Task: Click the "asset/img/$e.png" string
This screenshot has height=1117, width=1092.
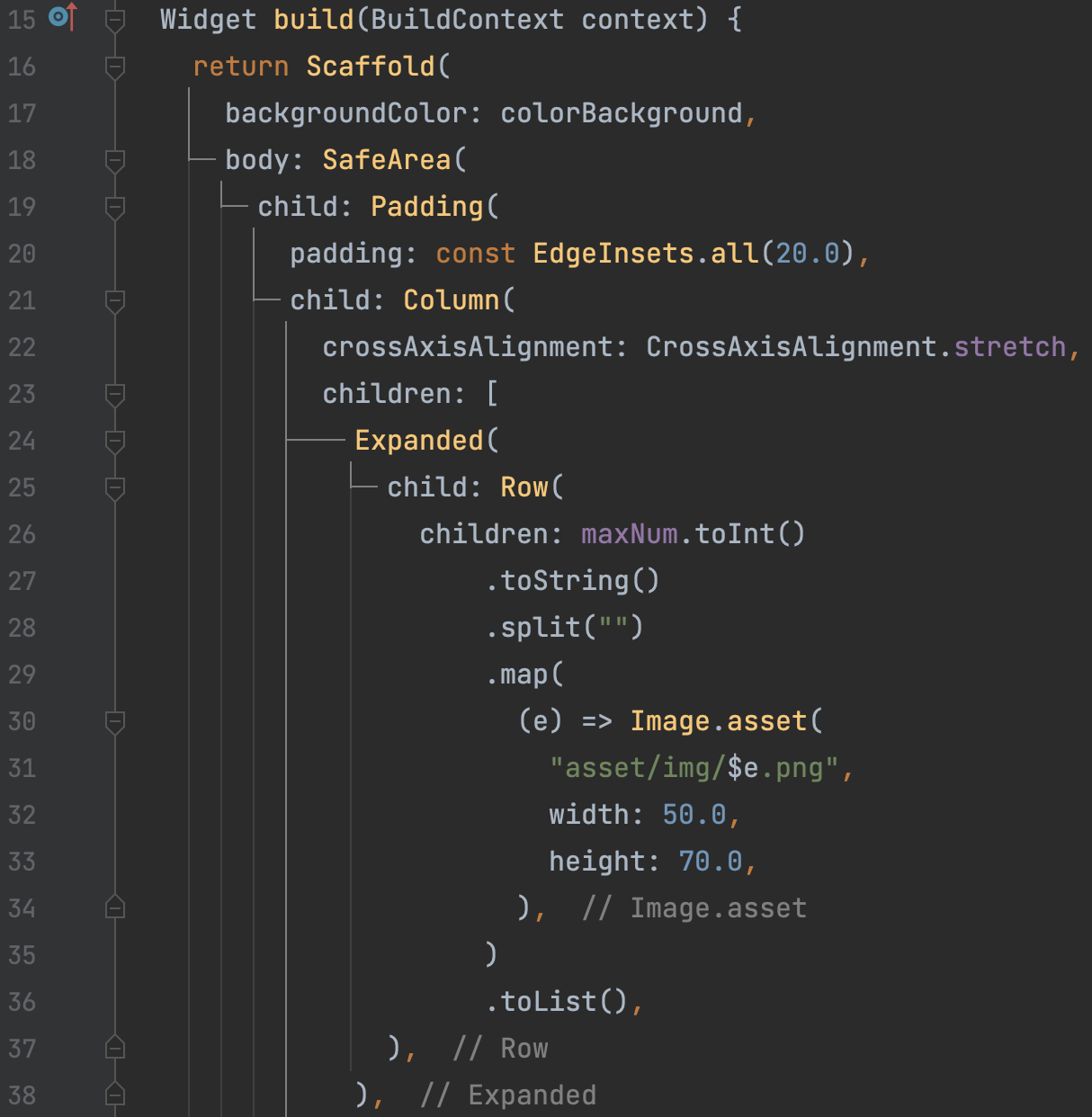Action: tap(694, 768)
